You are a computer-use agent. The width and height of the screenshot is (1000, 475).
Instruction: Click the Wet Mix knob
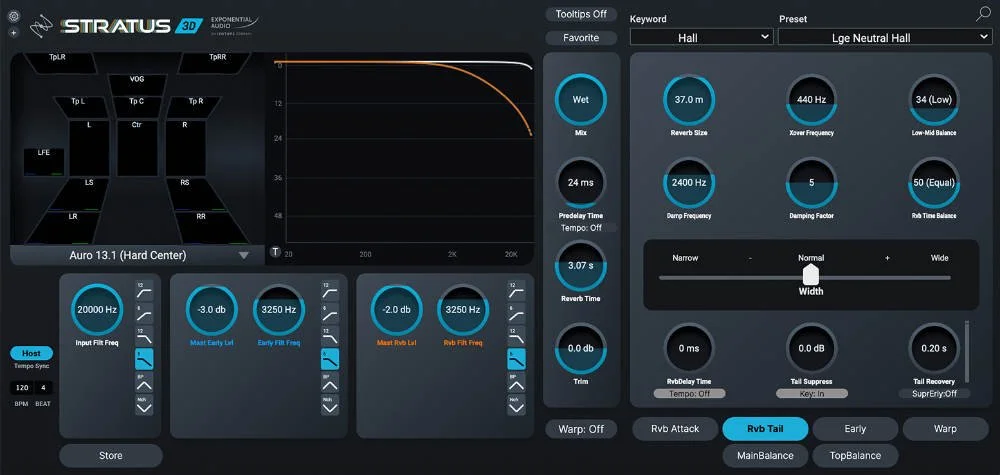581,99
